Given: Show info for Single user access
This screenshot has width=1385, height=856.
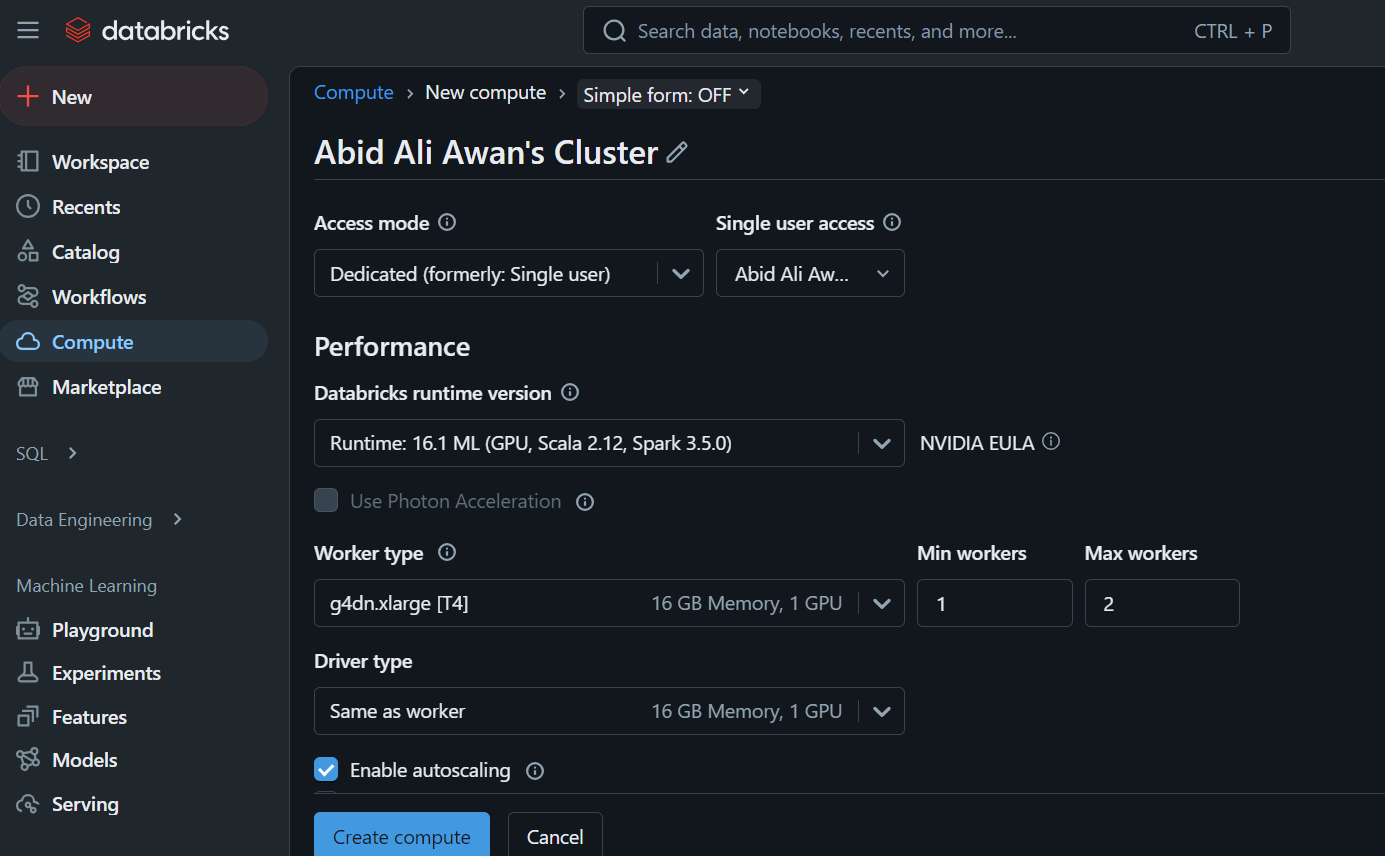Looking at the screenshot, I should (x=892, y=222).
